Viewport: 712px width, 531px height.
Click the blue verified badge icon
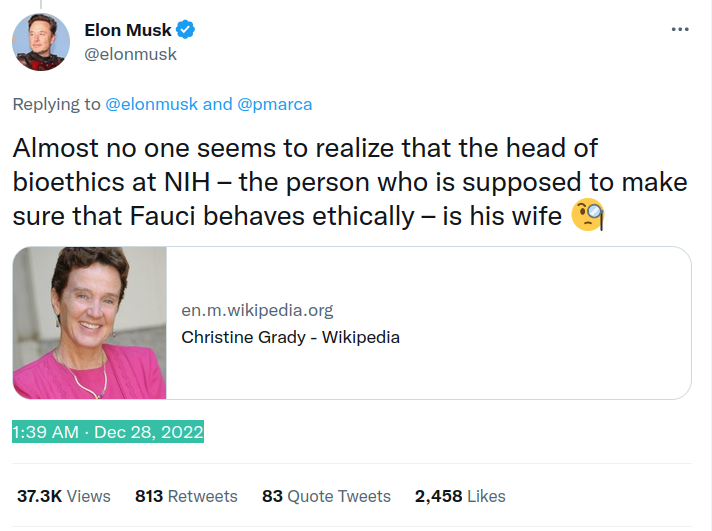click(185, 30)
